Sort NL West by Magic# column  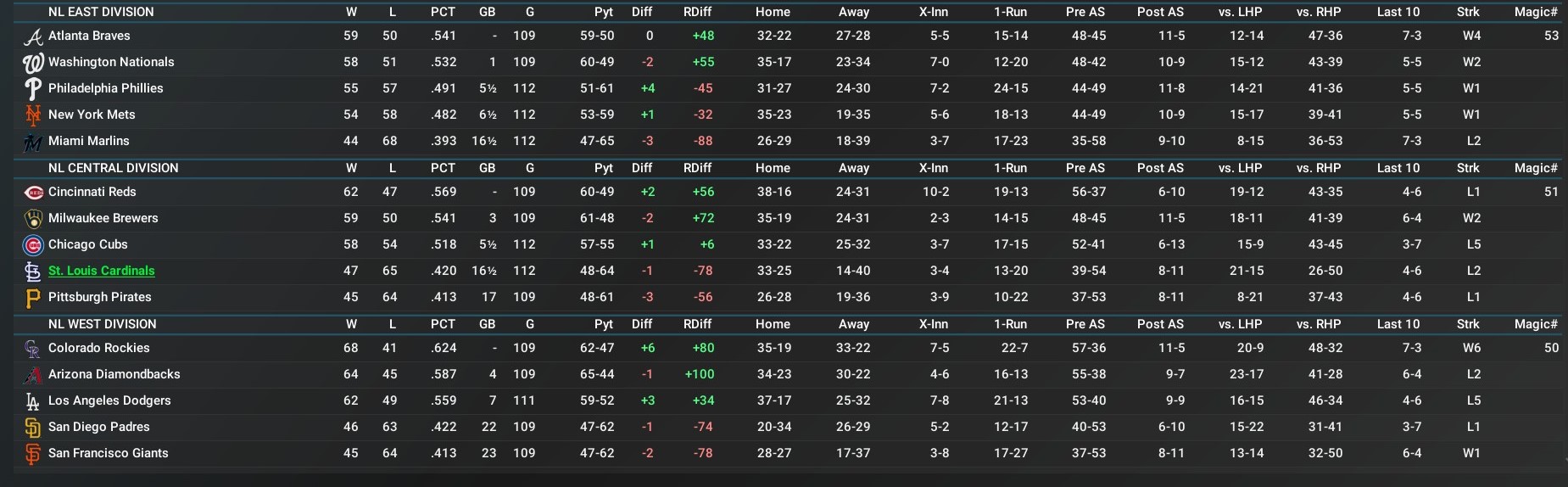(1536, 324)
